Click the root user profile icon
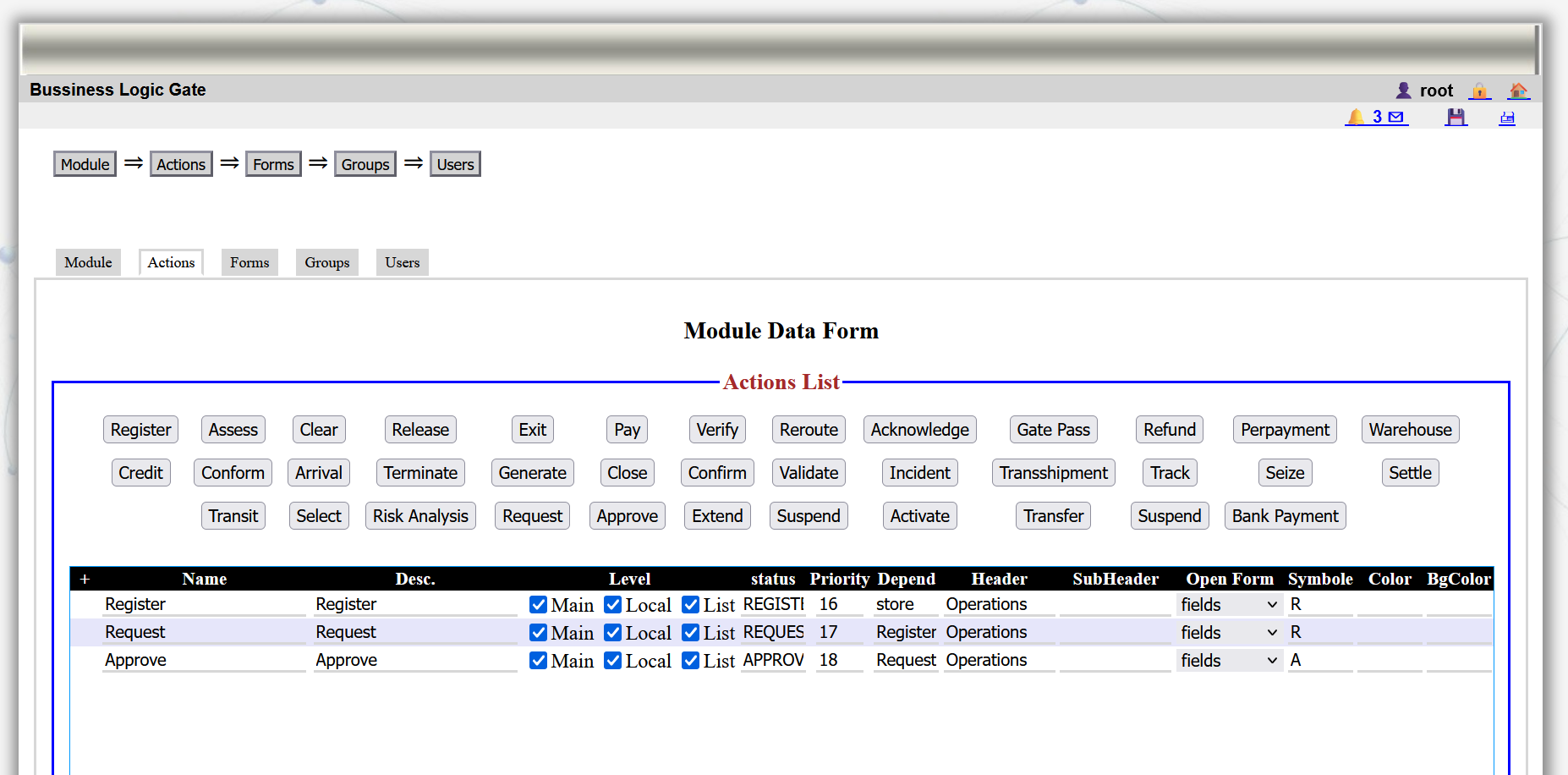 (1403, 91)
